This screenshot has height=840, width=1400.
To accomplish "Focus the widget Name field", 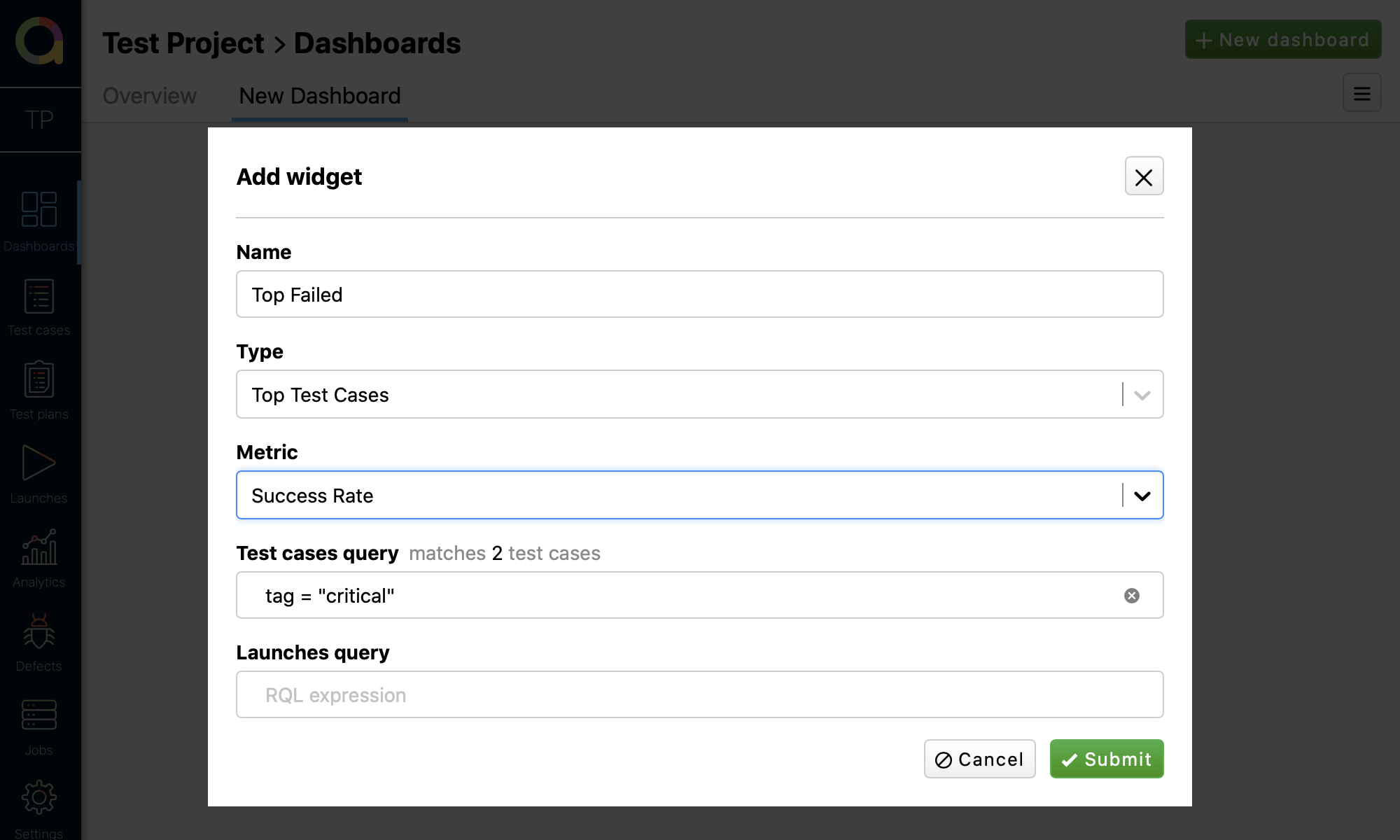I will pyautogui.click(x=699, y=295).
